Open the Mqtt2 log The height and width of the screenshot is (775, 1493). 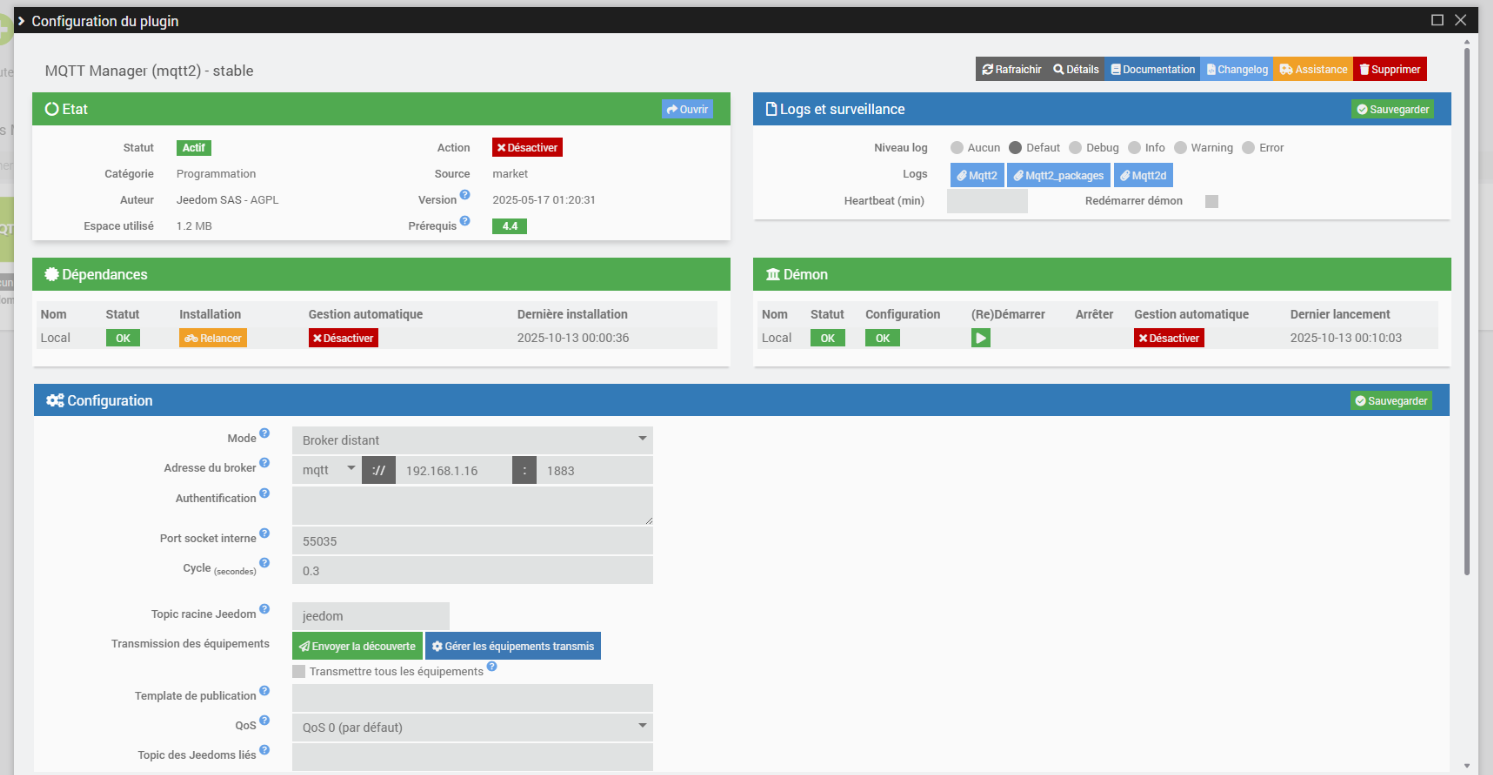[977, 175]
